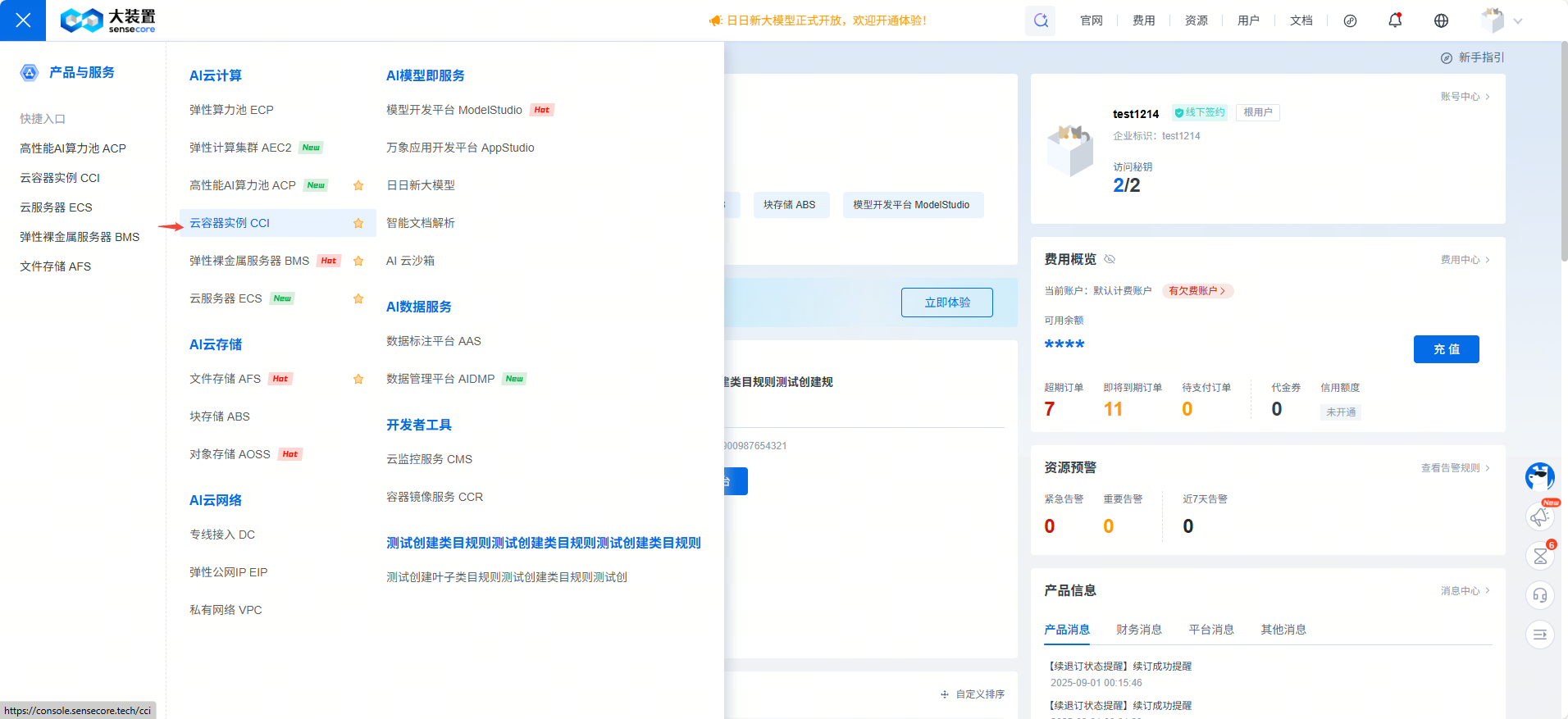Open the compass explore icon in header
1568x719 pixels.
point(1350,20)
